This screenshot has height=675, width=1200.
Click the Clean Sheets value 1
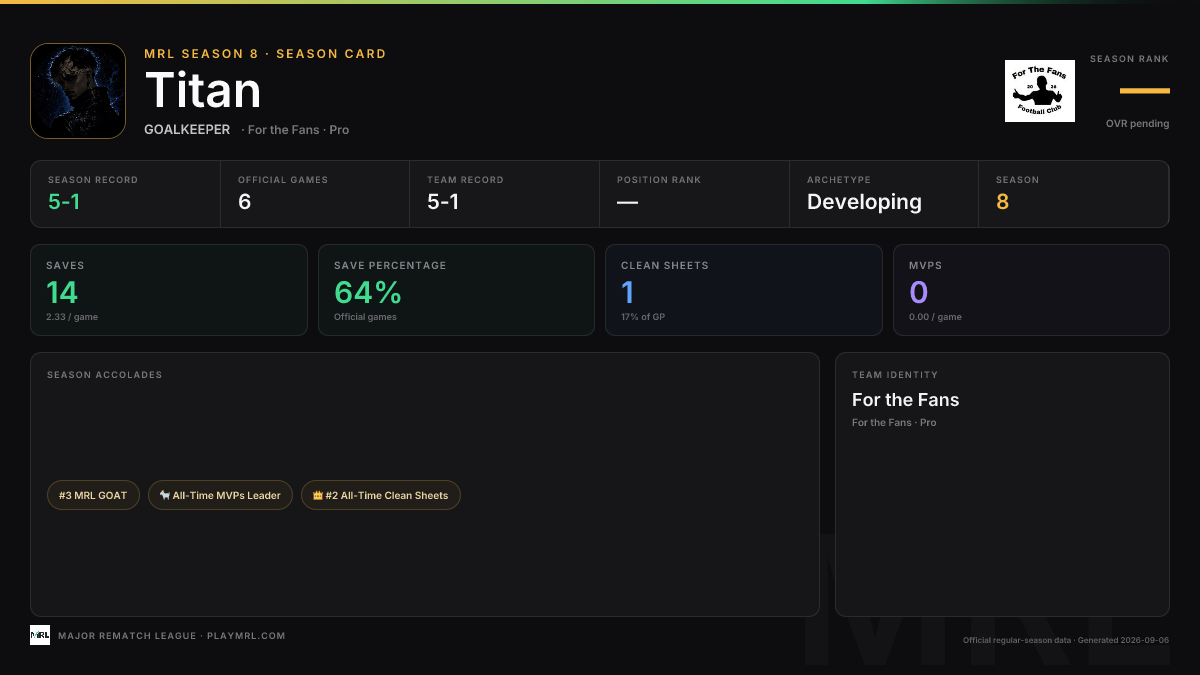(628, 293)
